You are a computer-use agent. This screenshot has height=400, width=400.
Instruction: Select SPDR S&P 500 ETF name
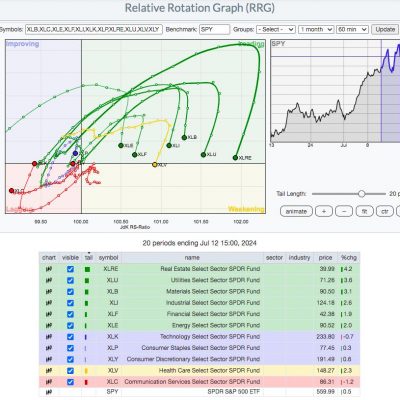pos(234,392)
